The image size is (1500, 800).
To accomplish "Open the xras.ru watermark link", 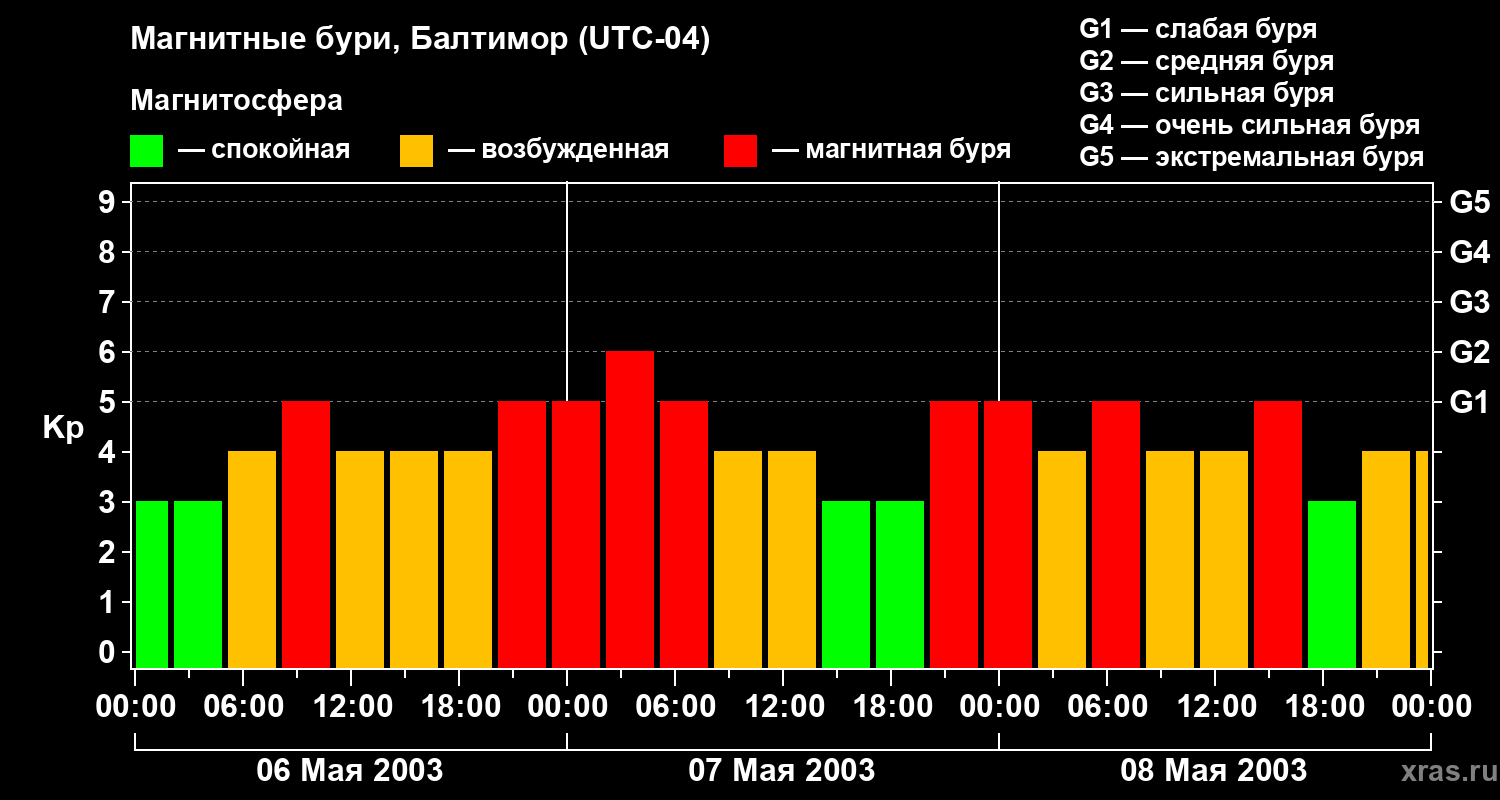I will pos(1444,771).
